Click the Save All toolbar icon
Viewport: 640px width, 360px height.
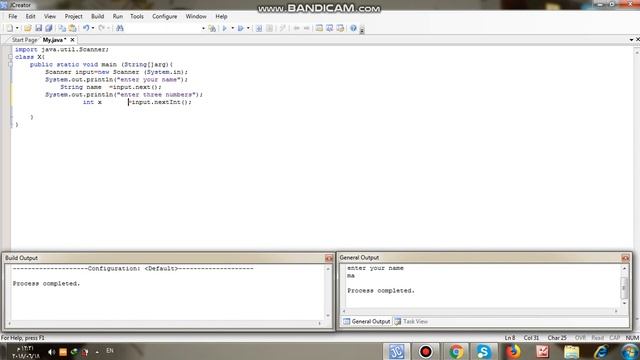click(49, 28)
